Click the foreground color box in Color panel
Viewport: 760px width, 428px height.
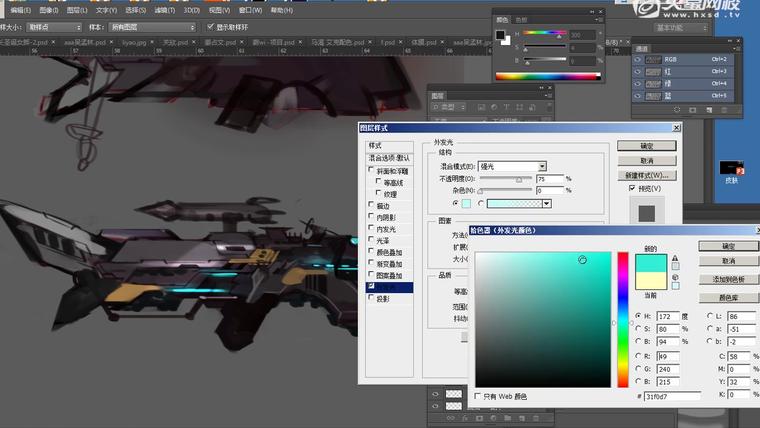(501, 37)
